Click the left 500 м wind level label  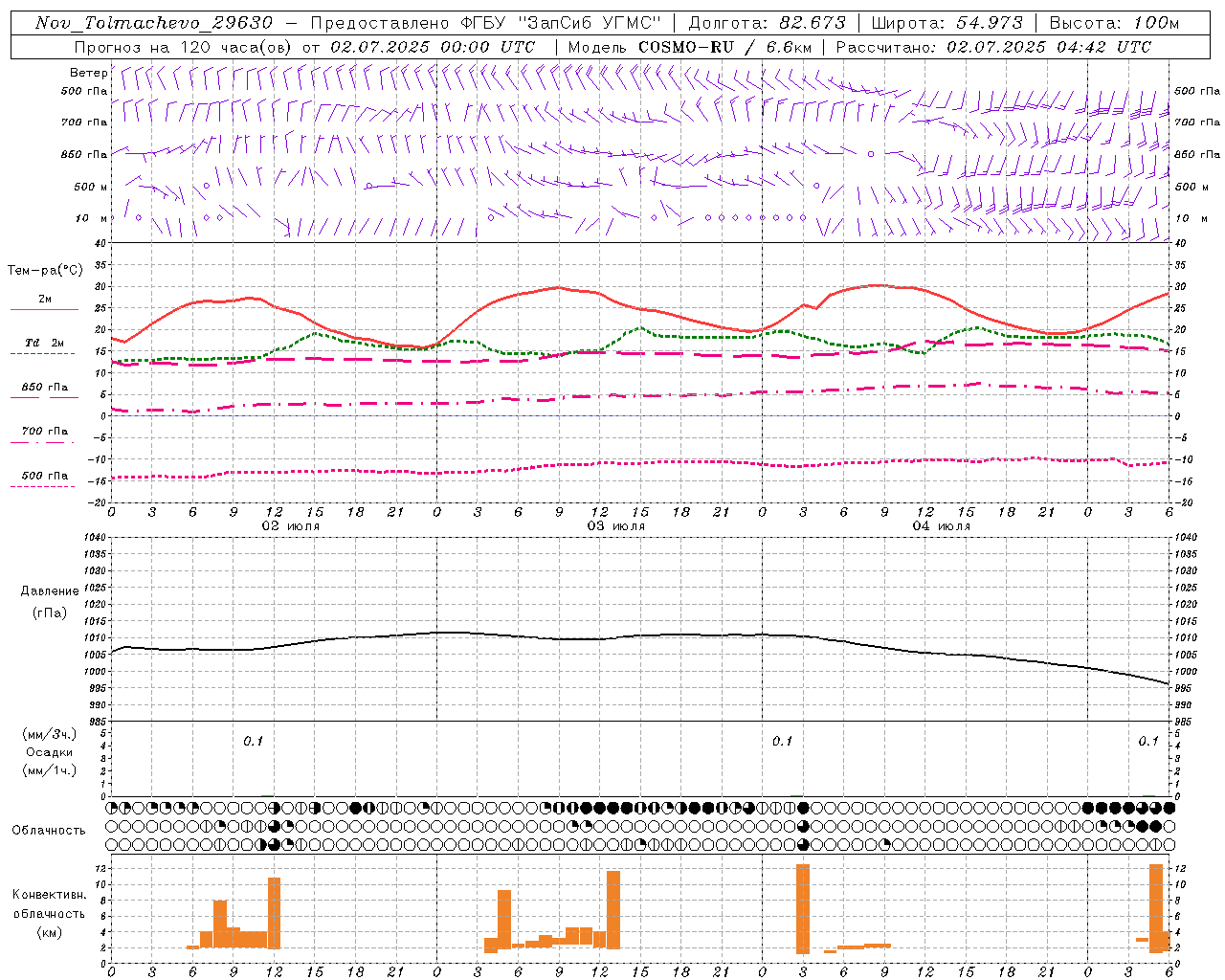click(91, 187)
